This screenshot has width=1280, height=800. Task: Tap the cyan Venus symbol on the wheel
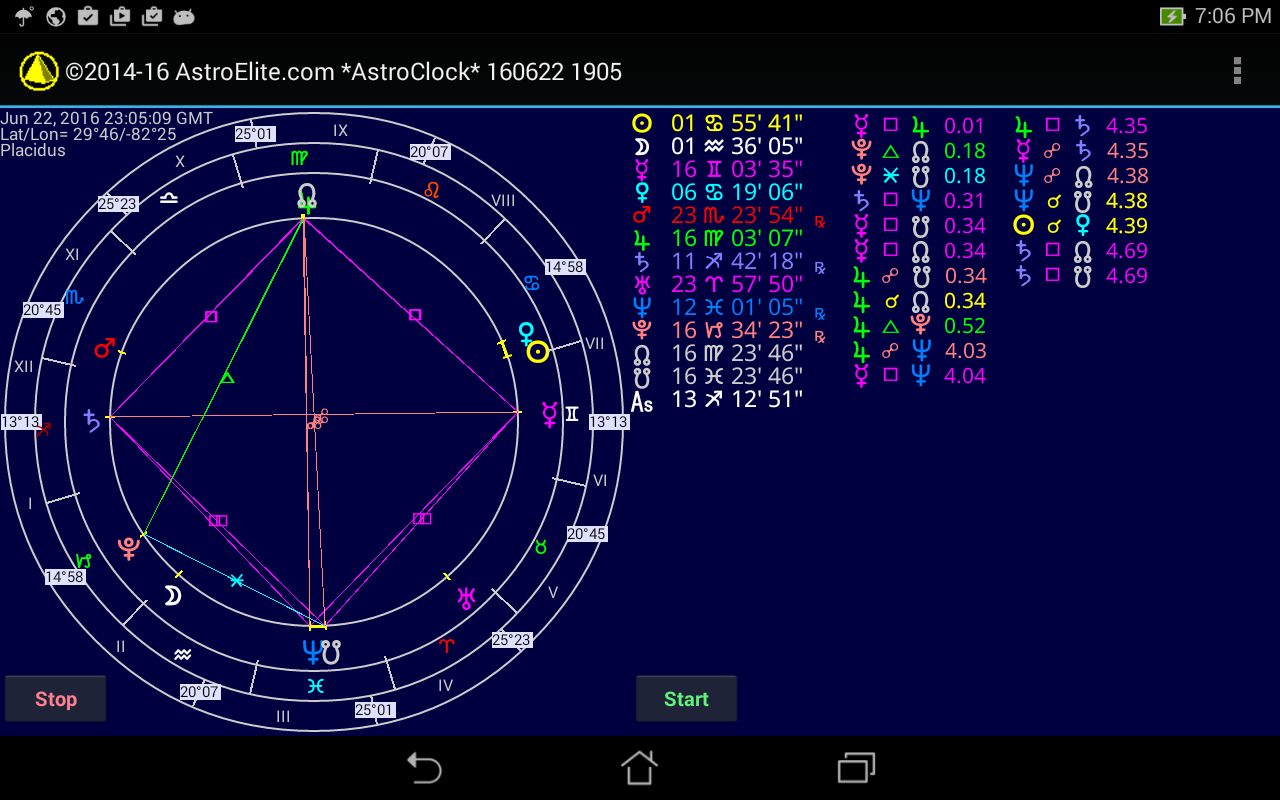[x=526, y=333]
